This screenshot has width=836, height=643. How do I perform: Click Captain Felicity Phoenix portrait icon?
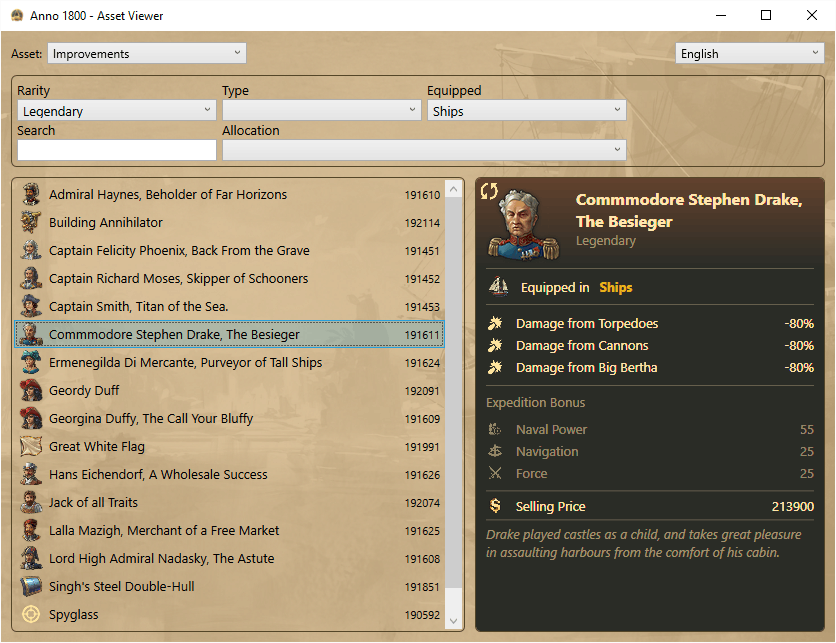pos(31,250)
